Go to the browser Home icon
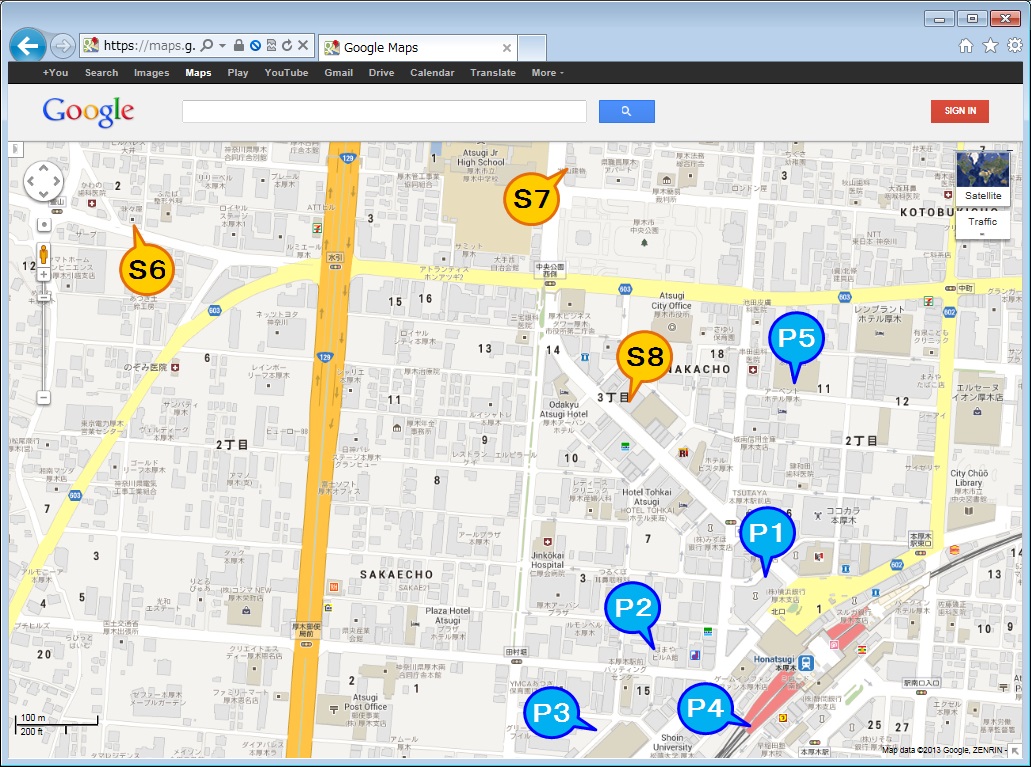The height and width of the screenshot is (767, 1031). 965,45
